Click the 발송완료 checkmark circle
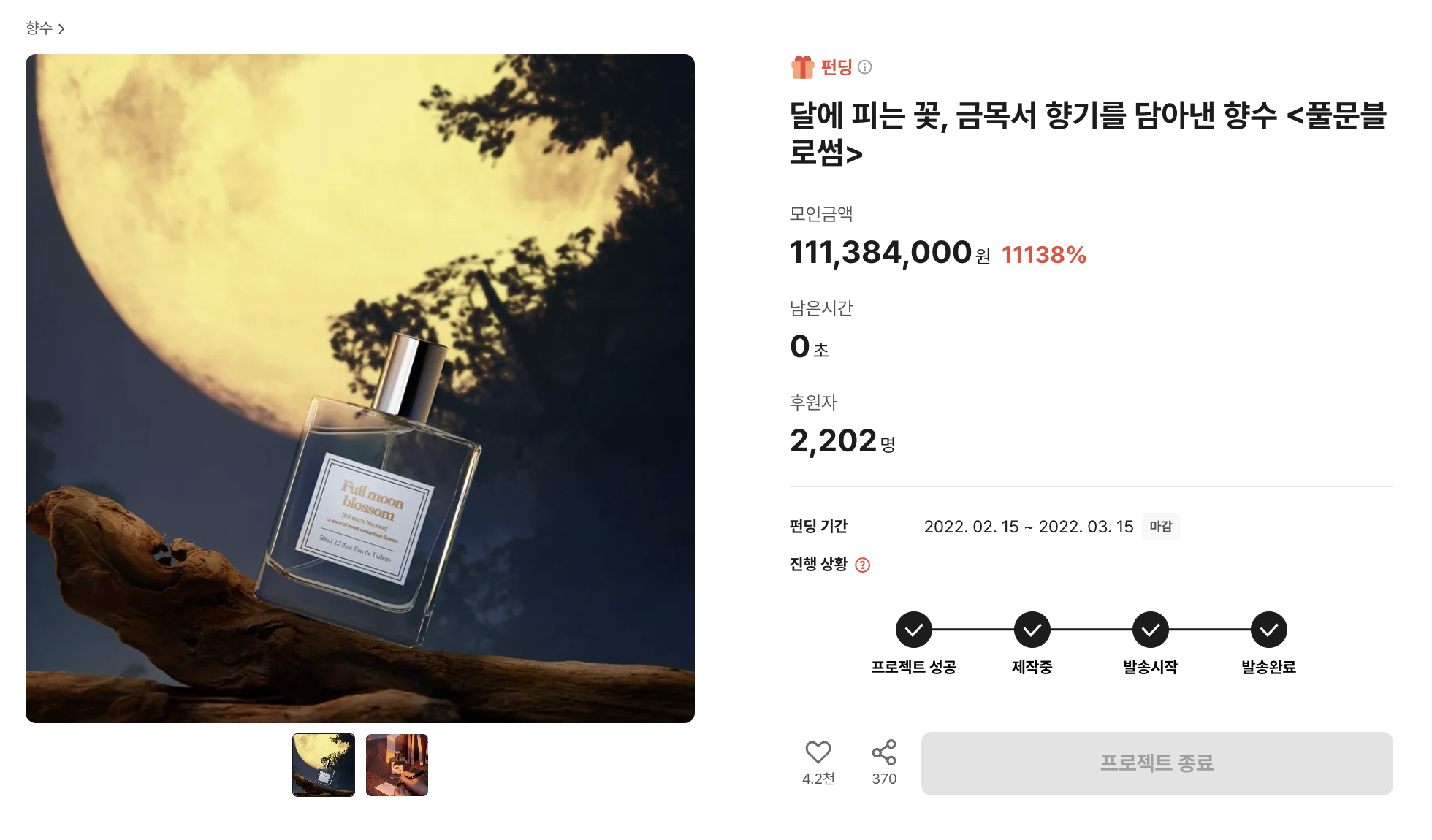This screenshot has height=840, width=1432. [x=1269, y=630]
